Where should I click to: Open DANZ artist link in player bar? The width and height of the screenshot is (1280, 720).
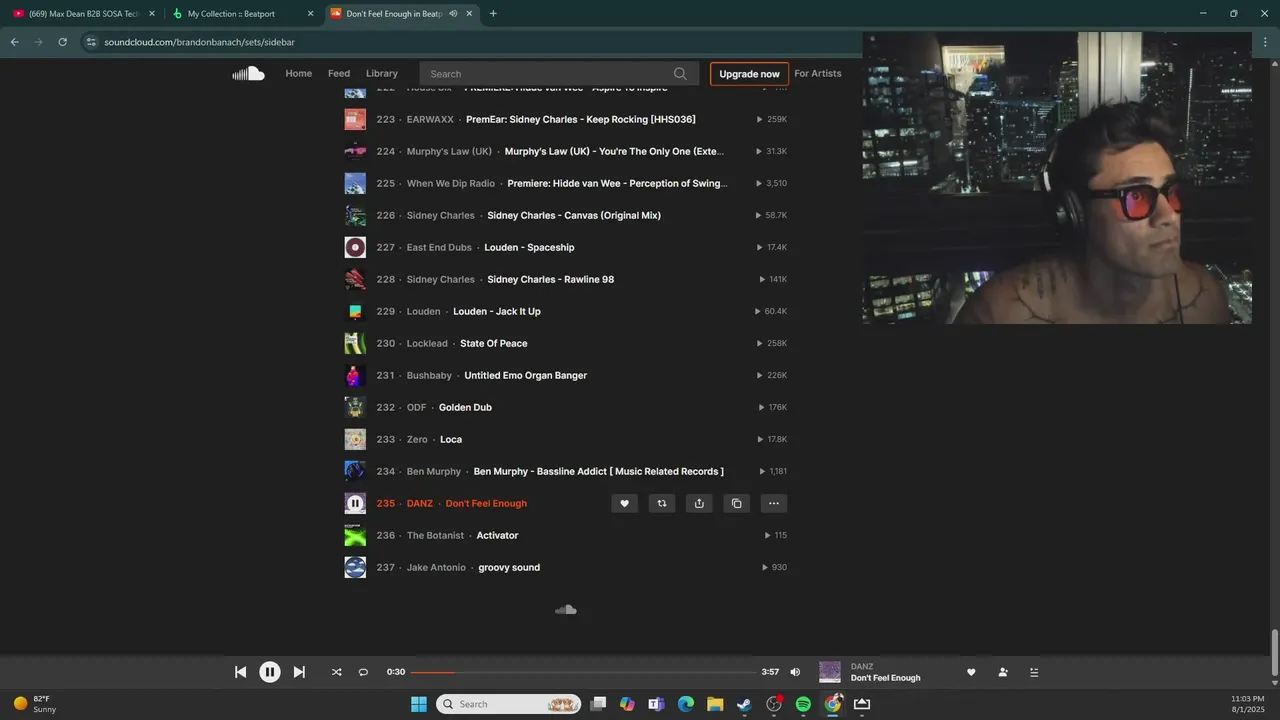point(862,666)
